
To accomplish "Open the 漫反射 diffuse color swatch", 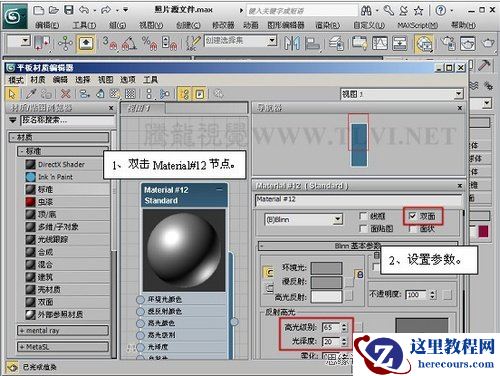I will [x=326, y=283].
